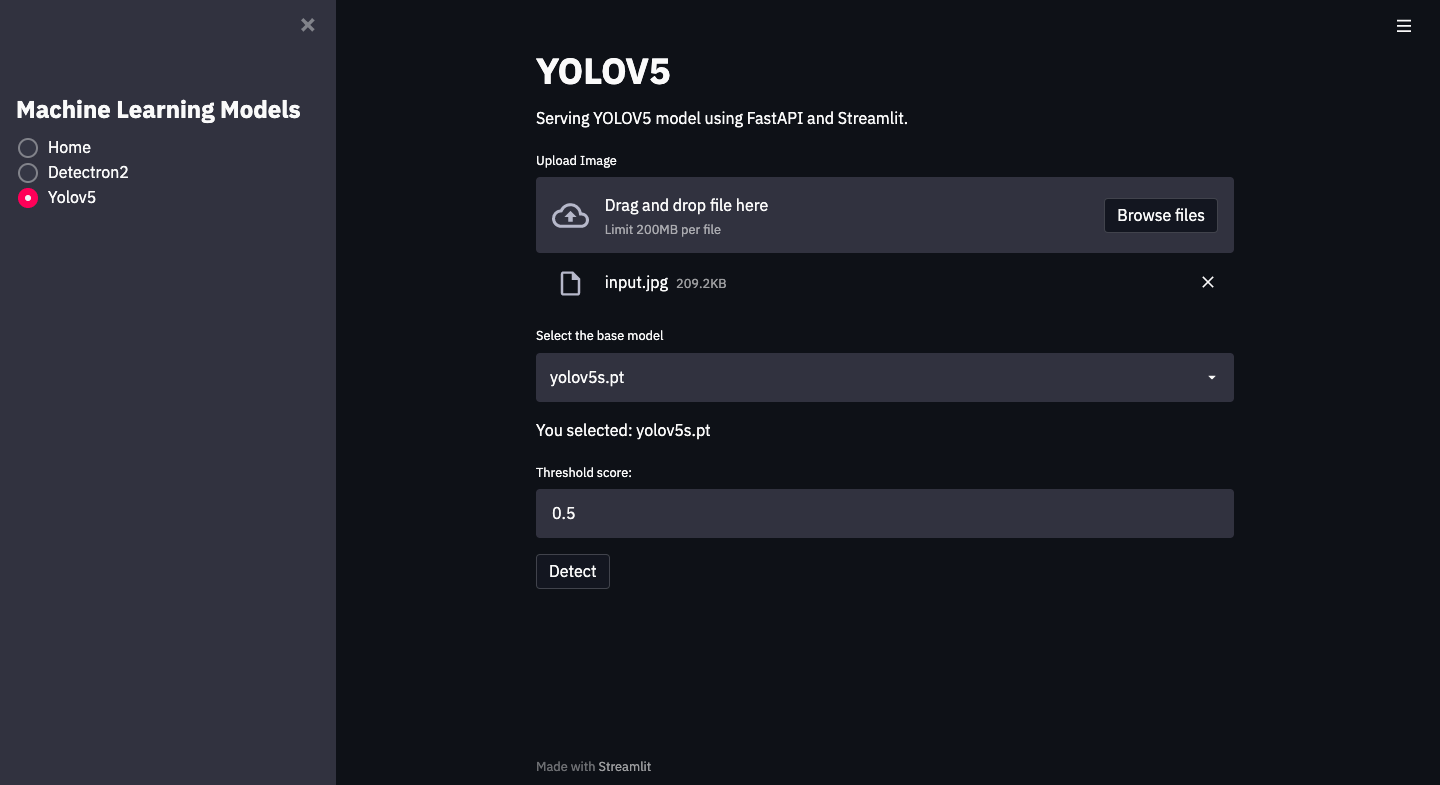
Task: Click the input.jpg file name
Action: (x=636, y=282)
